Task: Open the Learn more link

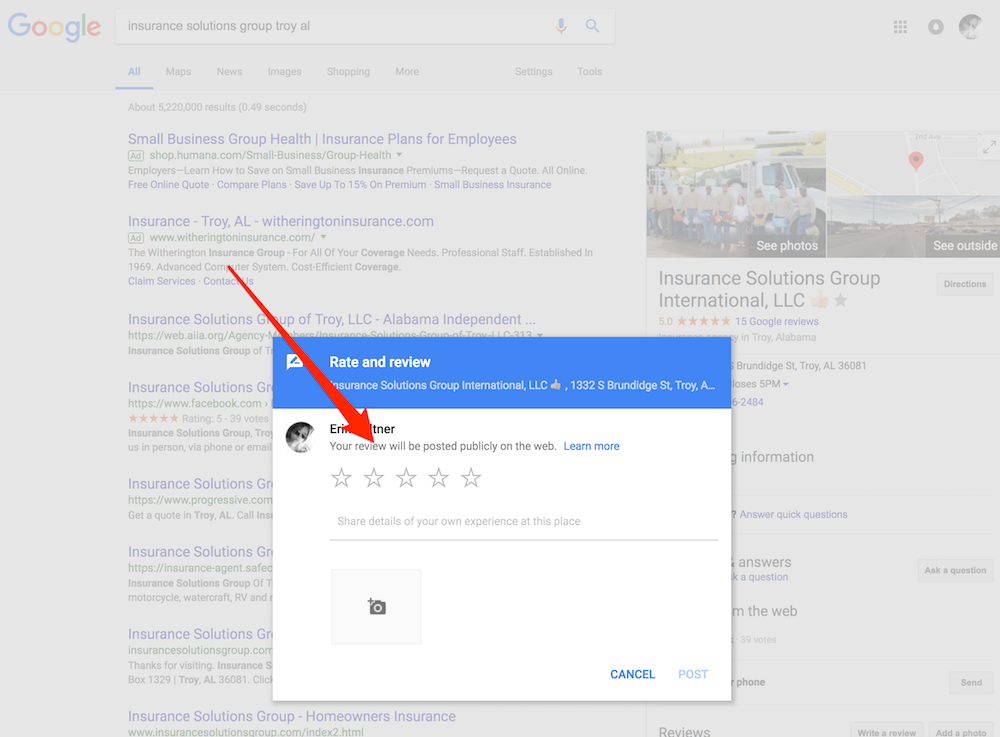Action: coord(591,446)
